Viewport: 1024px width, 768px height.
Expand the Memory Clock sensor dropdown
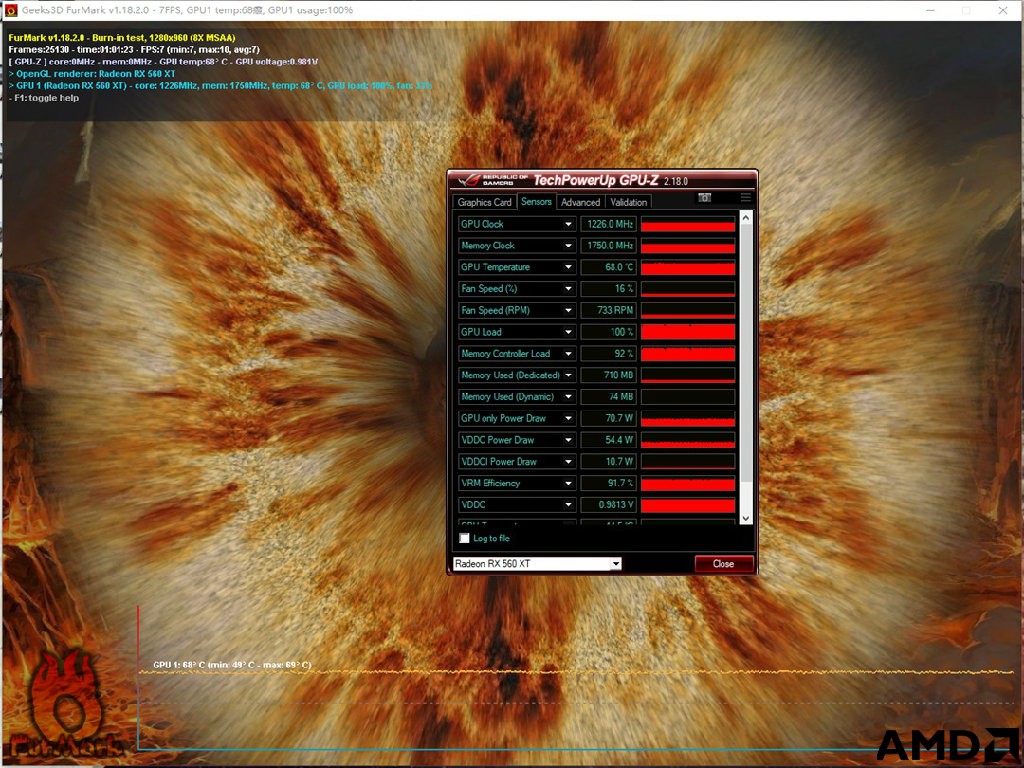coord(568,246)
